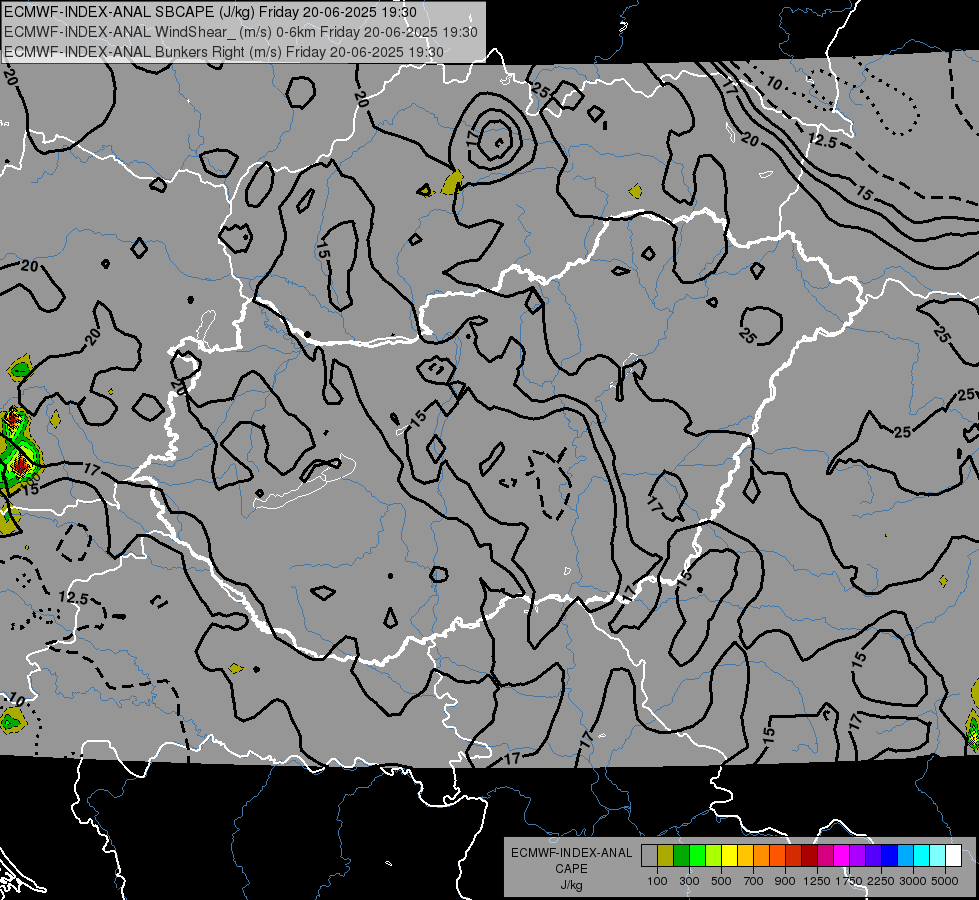Click the cyan legend swatch after 3000
This screenshot has width=979, height=900.
tap(922, 856)
